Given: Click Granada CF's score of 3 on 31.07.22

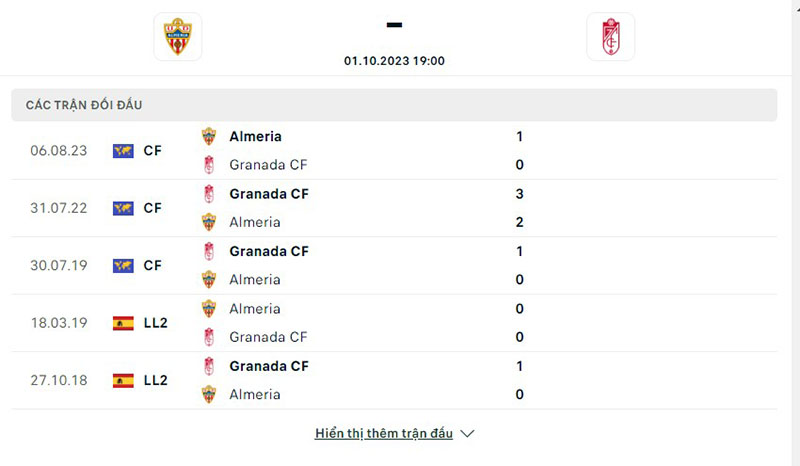Looking at the screenshot, I should [520, 194].
